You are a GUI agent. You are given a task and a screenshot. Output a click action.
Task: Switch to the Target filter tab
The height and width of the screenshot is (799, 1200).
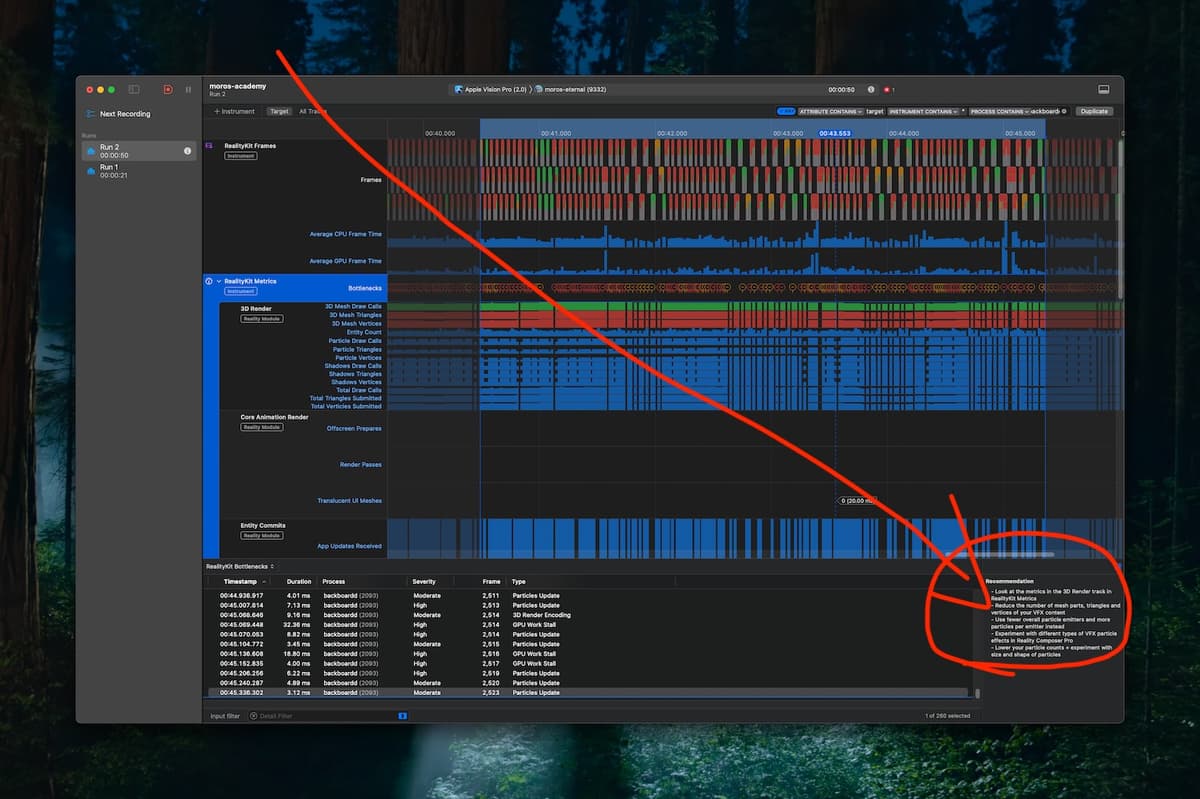(x=279, y=111)
